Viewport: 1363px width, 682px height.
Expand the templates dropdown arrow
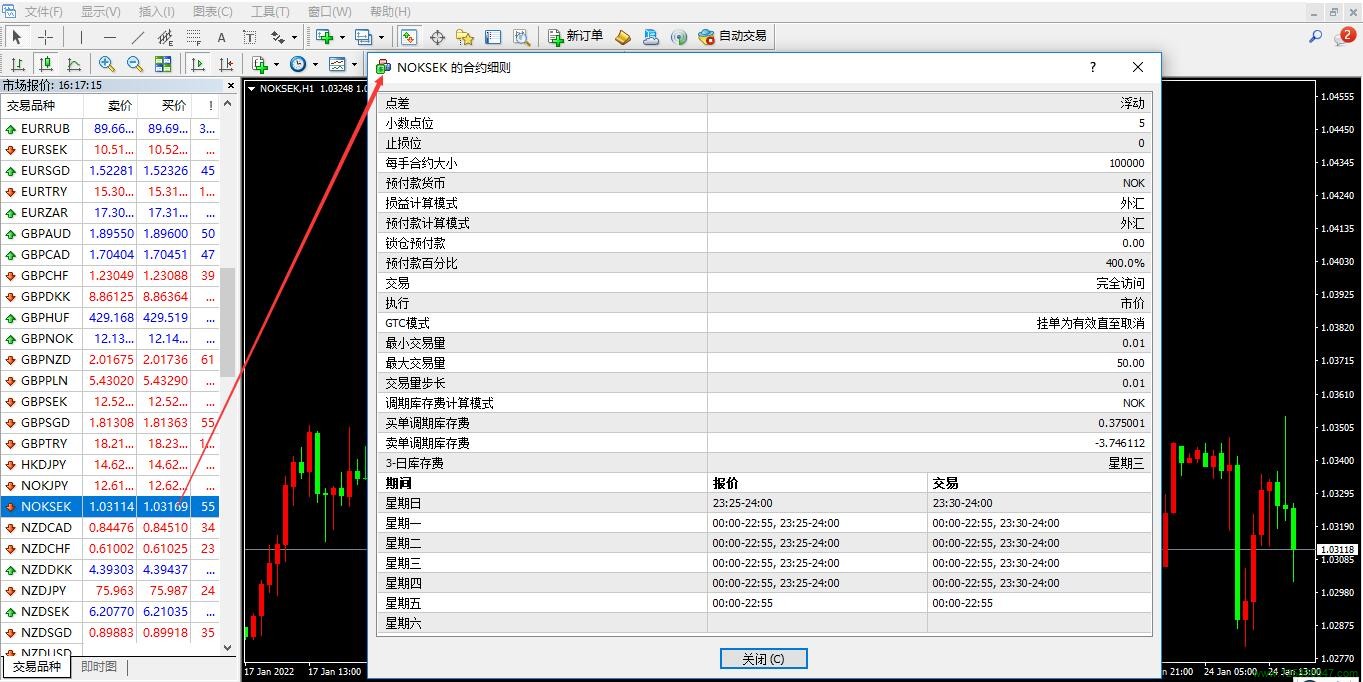[x=354, y=64]
